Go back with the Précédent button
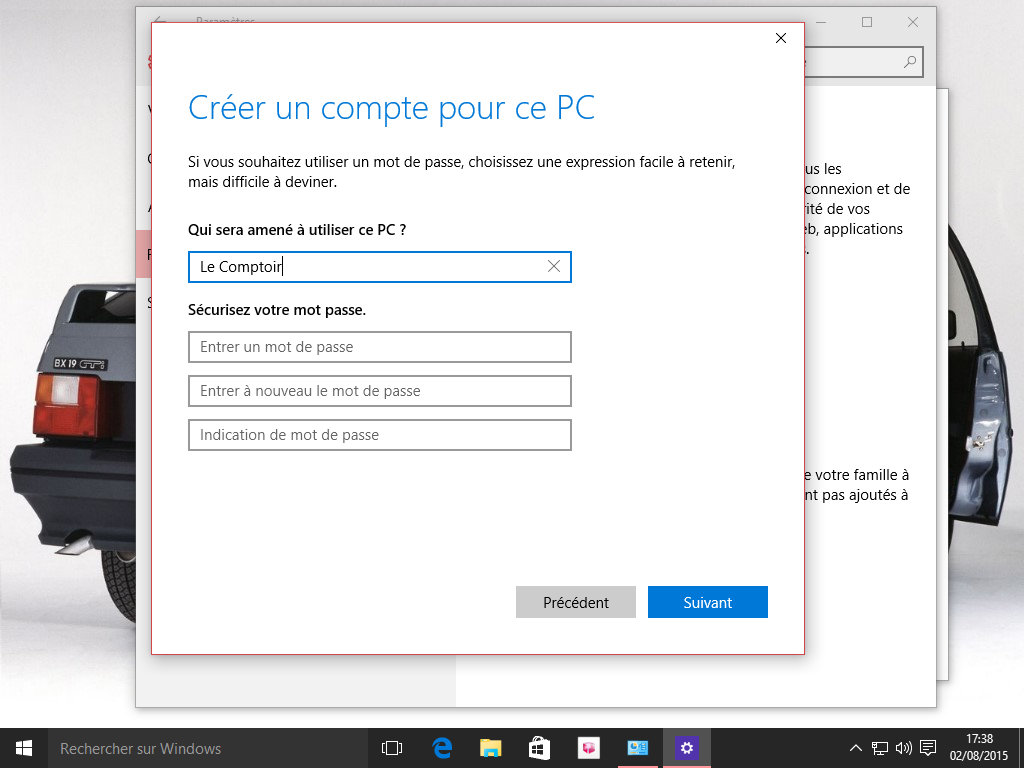 coord(575,602)
